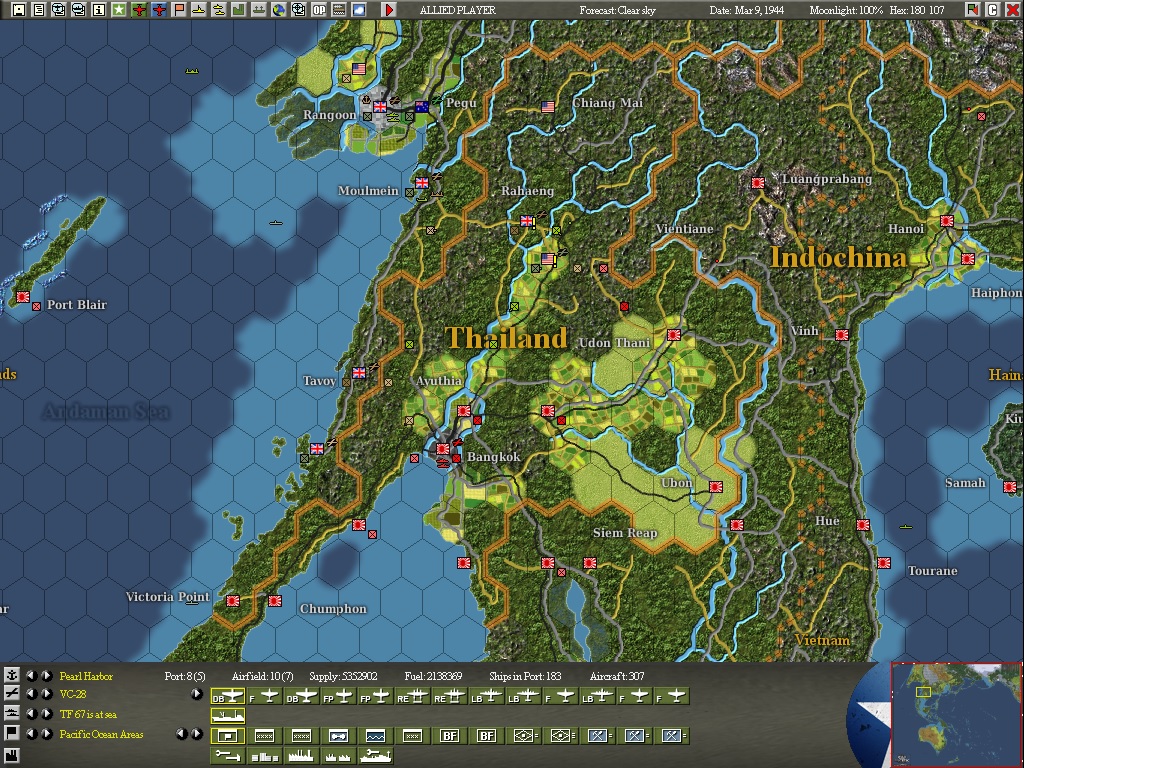
Task: Select previous air unit before VC-28
Action: (x=31, y=694)
